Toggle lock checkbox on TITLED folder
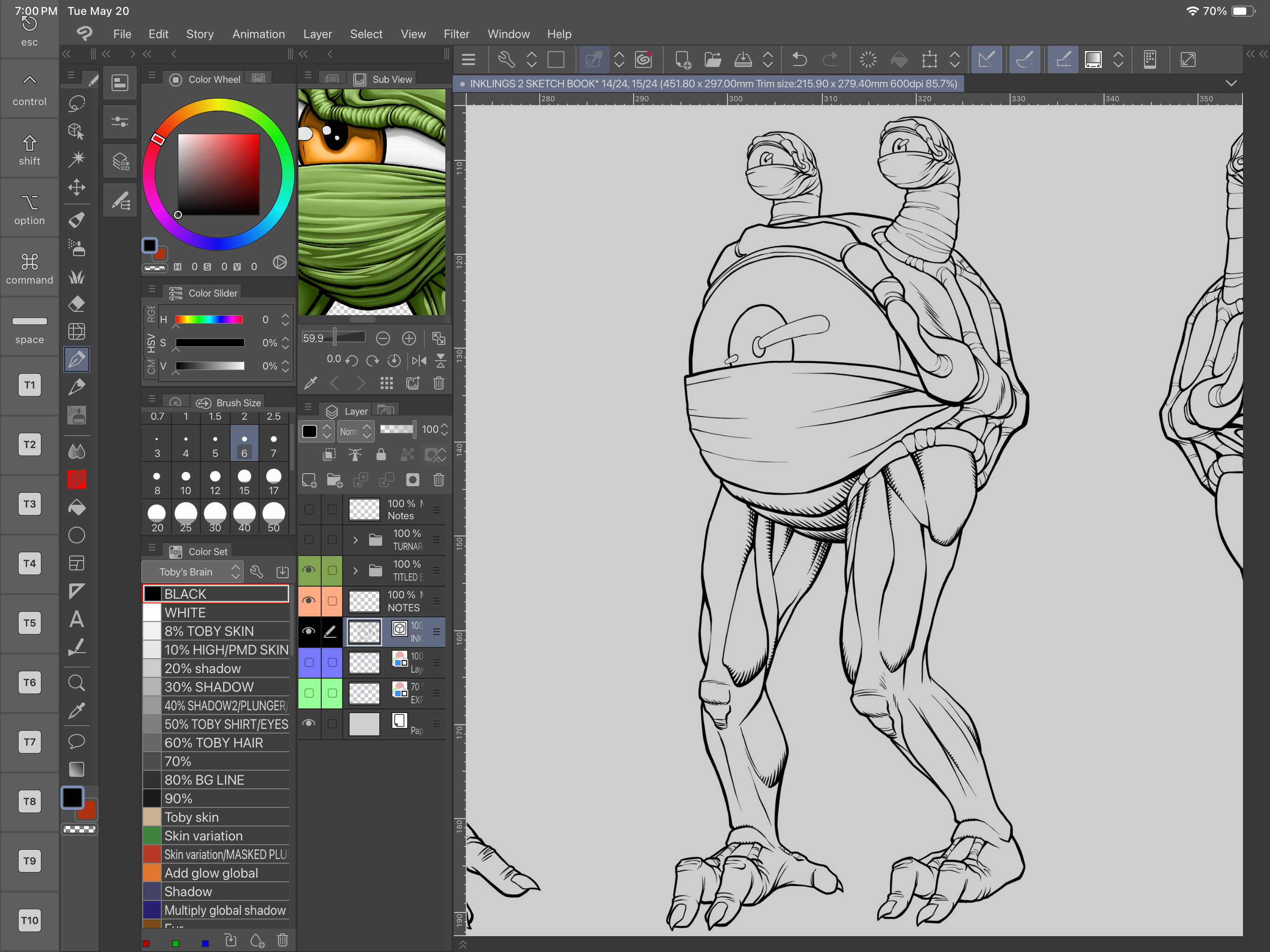The width and height of the screenshot is (1270, 952). click(x=332, y=570)
